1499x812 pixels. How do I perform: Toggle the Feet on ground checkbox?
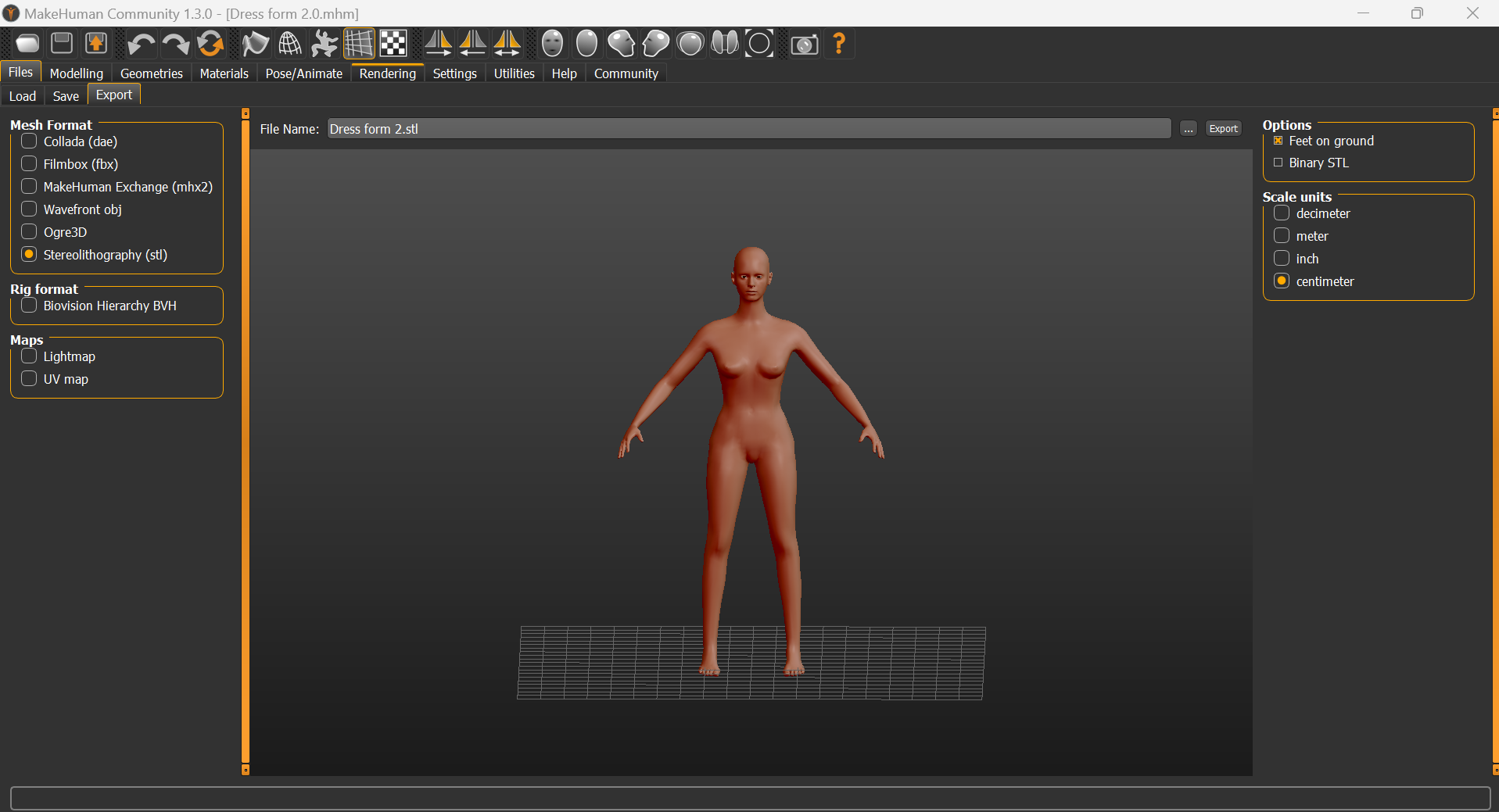point(1324,141)
